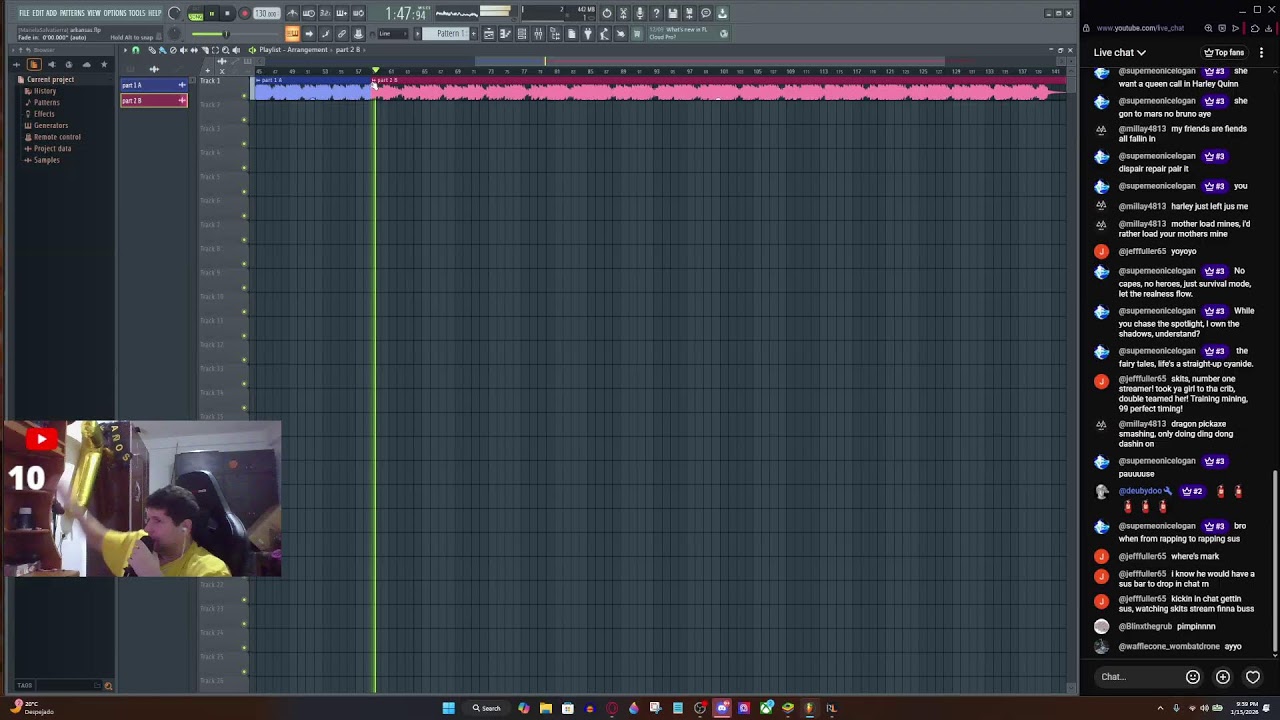Toggle the Pat/Song mode button
Image resolution: width=1280 pixels, height=720 pixels.
196,14
